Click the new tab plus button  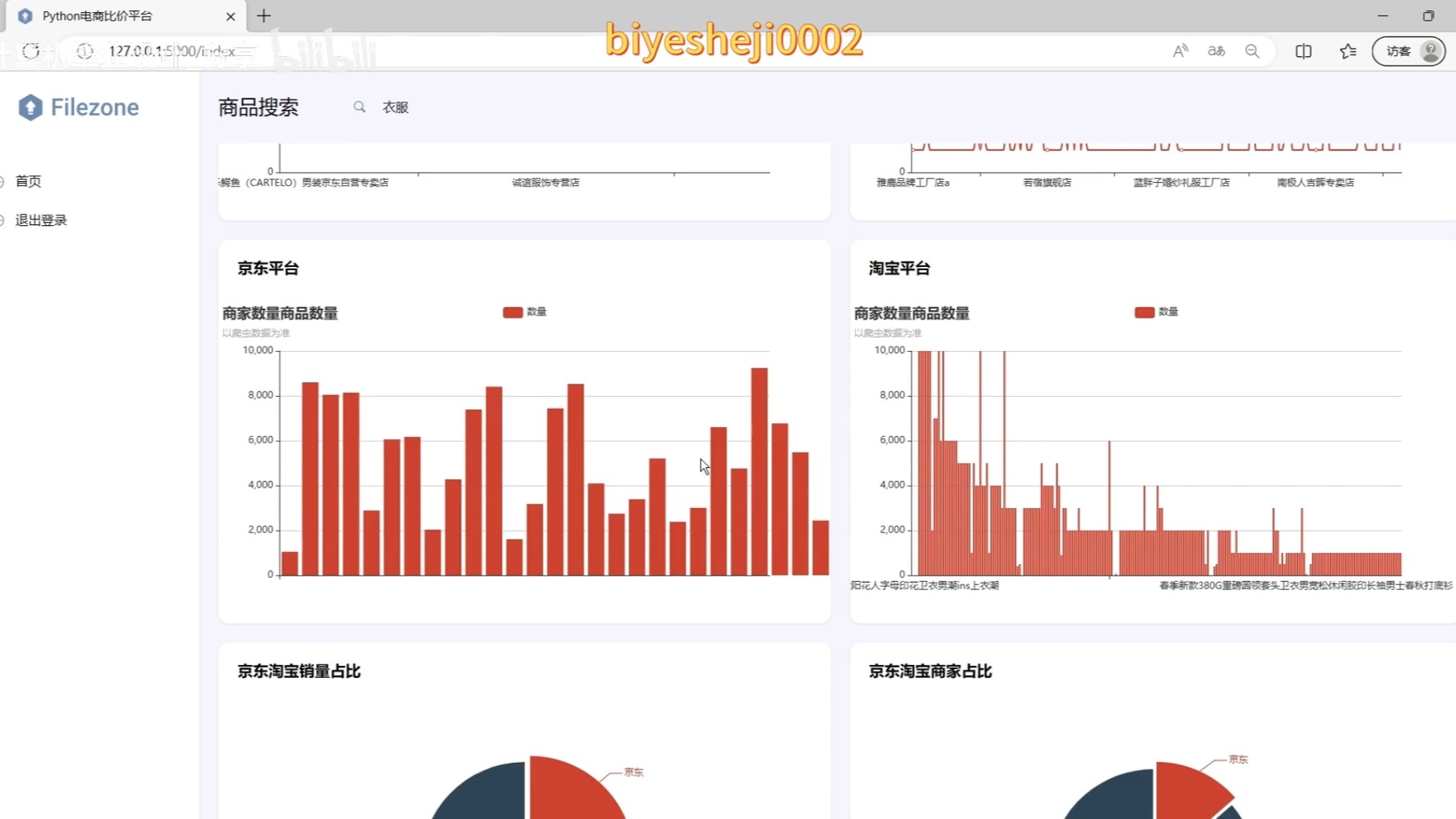click(263, 16)
